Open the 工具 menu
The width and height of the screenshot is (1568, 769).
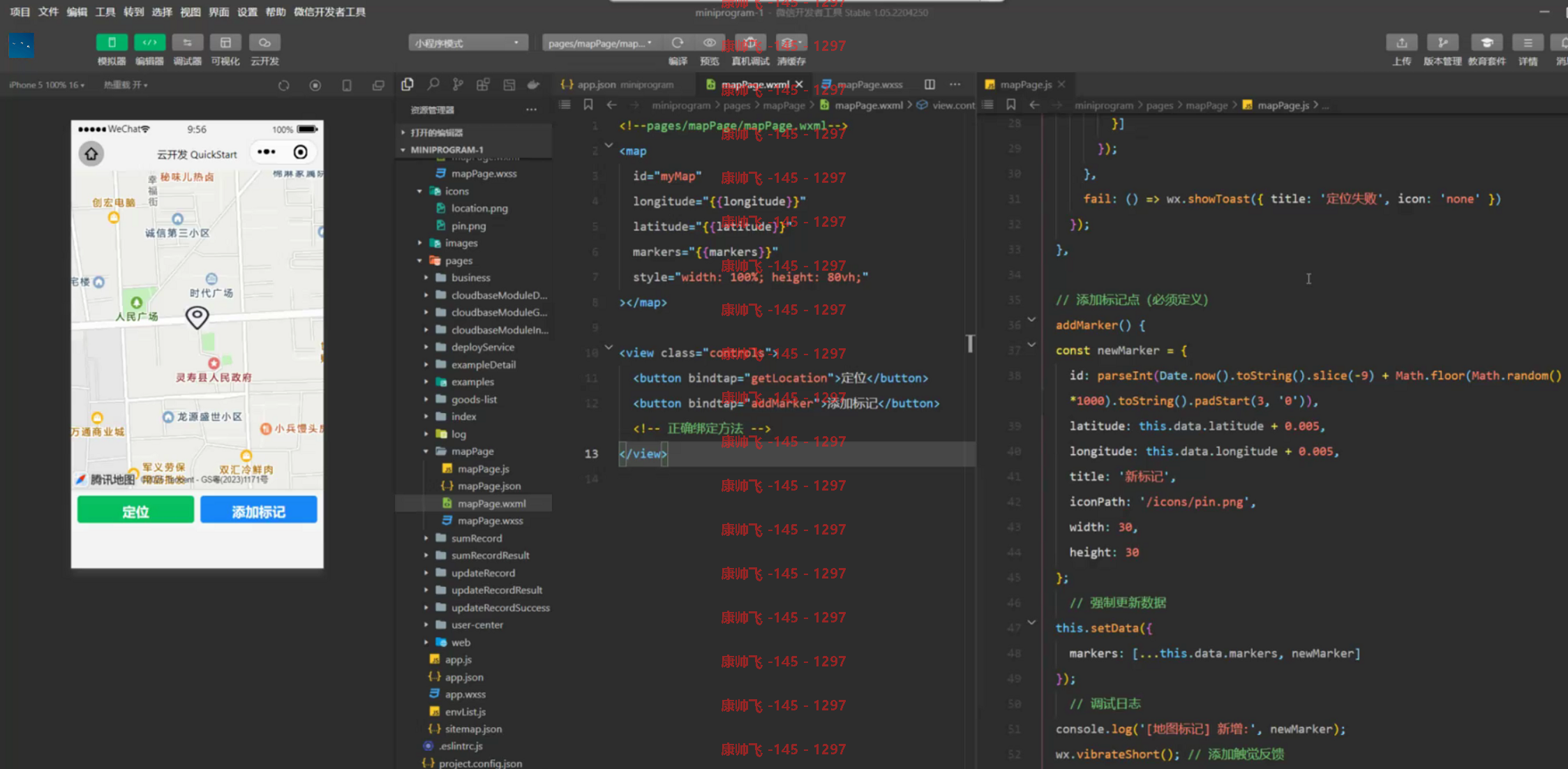pos(105,12)
